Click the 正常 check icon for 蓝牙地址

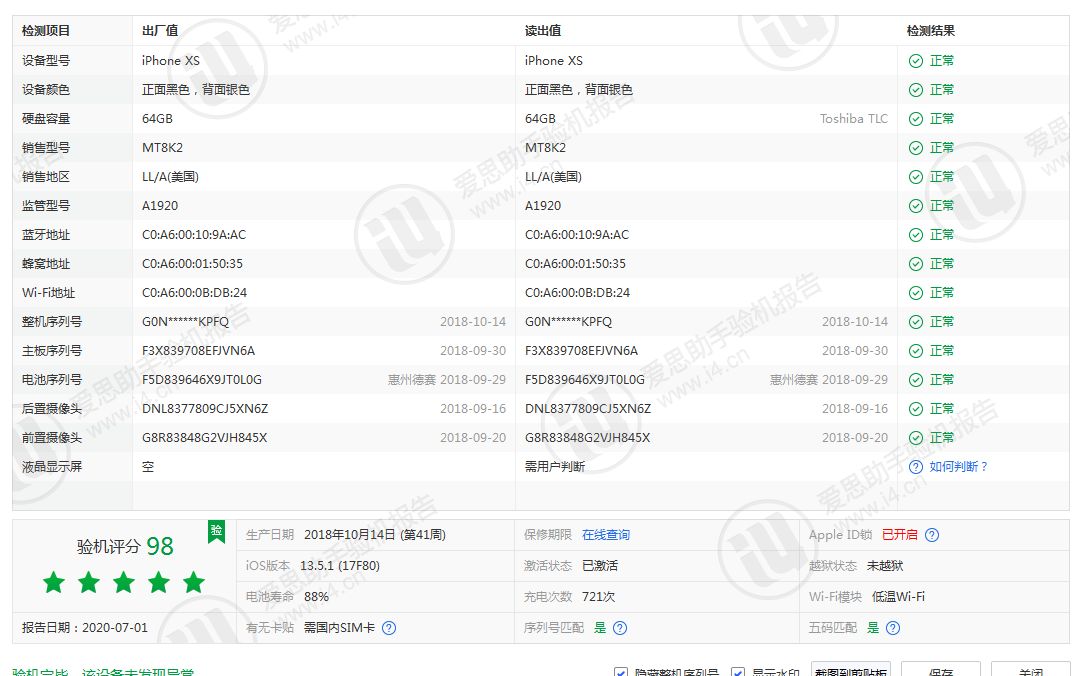[x=916, y=235]
